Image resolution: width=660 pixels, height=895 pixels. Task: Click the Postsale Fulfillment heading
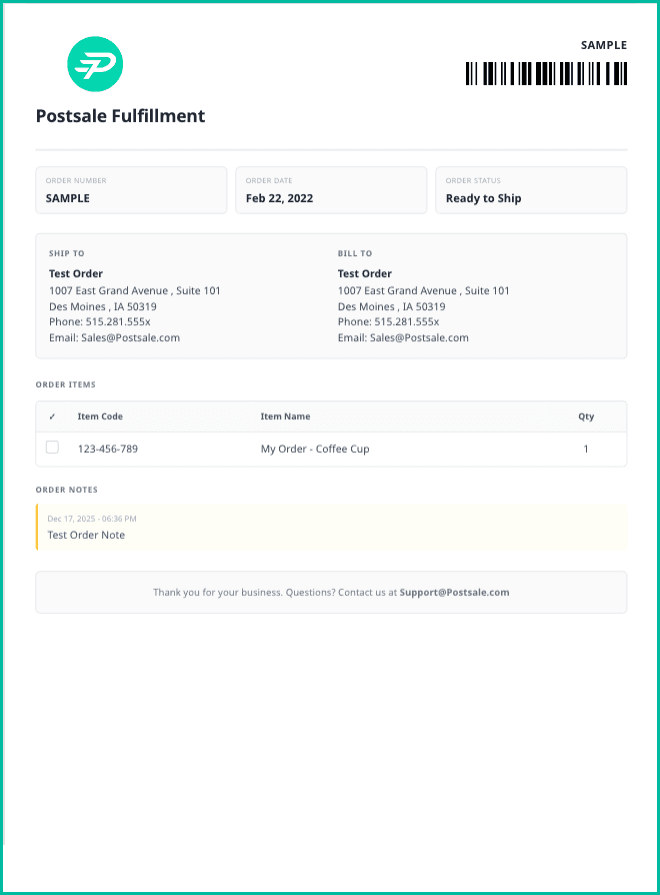click(120, 116)
